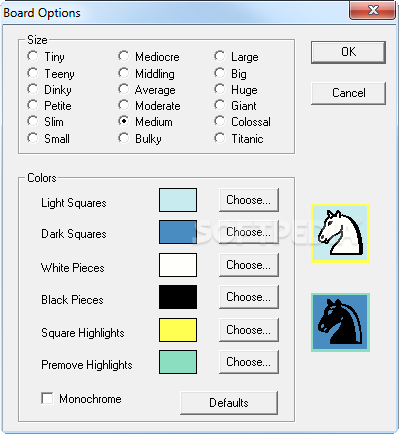
Task: Click the White Pieces color swatch
Action: click(178, 265)
